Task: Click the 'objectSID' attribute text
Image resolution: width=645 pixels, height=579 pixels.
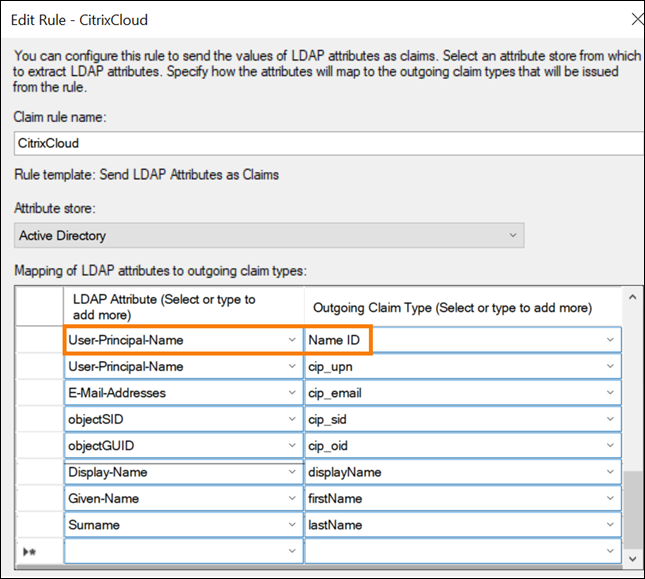Action: point(96,419)
